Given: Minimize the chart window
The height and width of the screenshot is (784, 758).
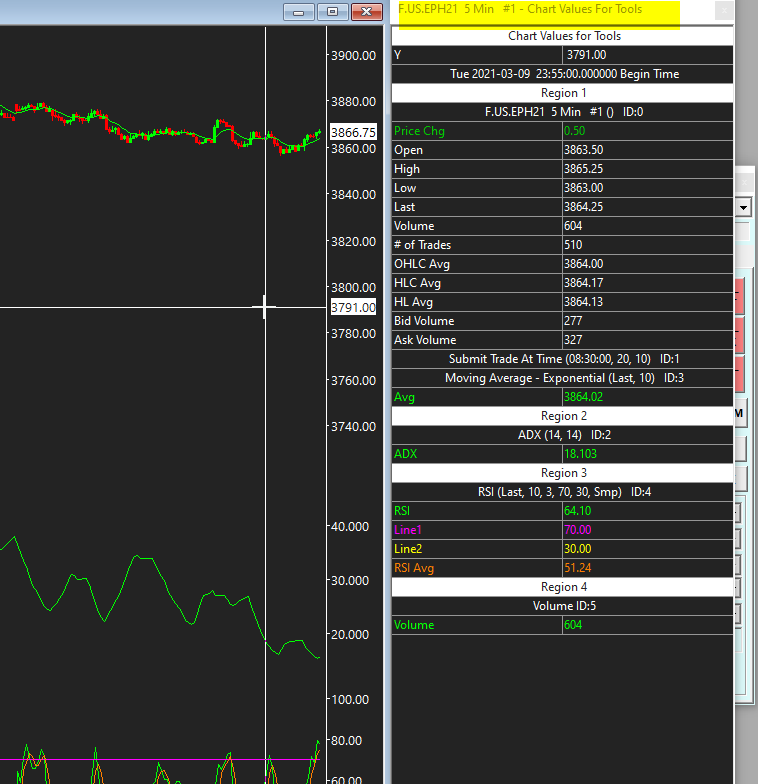Looking at the screenshot, I should (298, 12).
